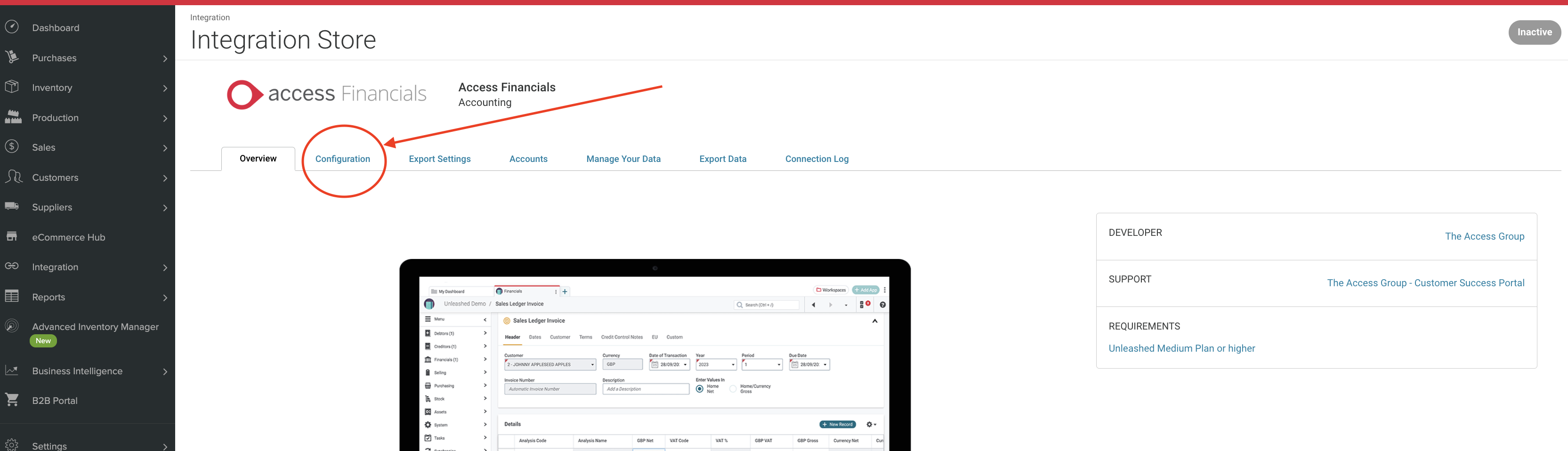Viewport: 1568px width, 451px height.
Task: Select the Sales dollar icon
Action: tap(12, 147)
